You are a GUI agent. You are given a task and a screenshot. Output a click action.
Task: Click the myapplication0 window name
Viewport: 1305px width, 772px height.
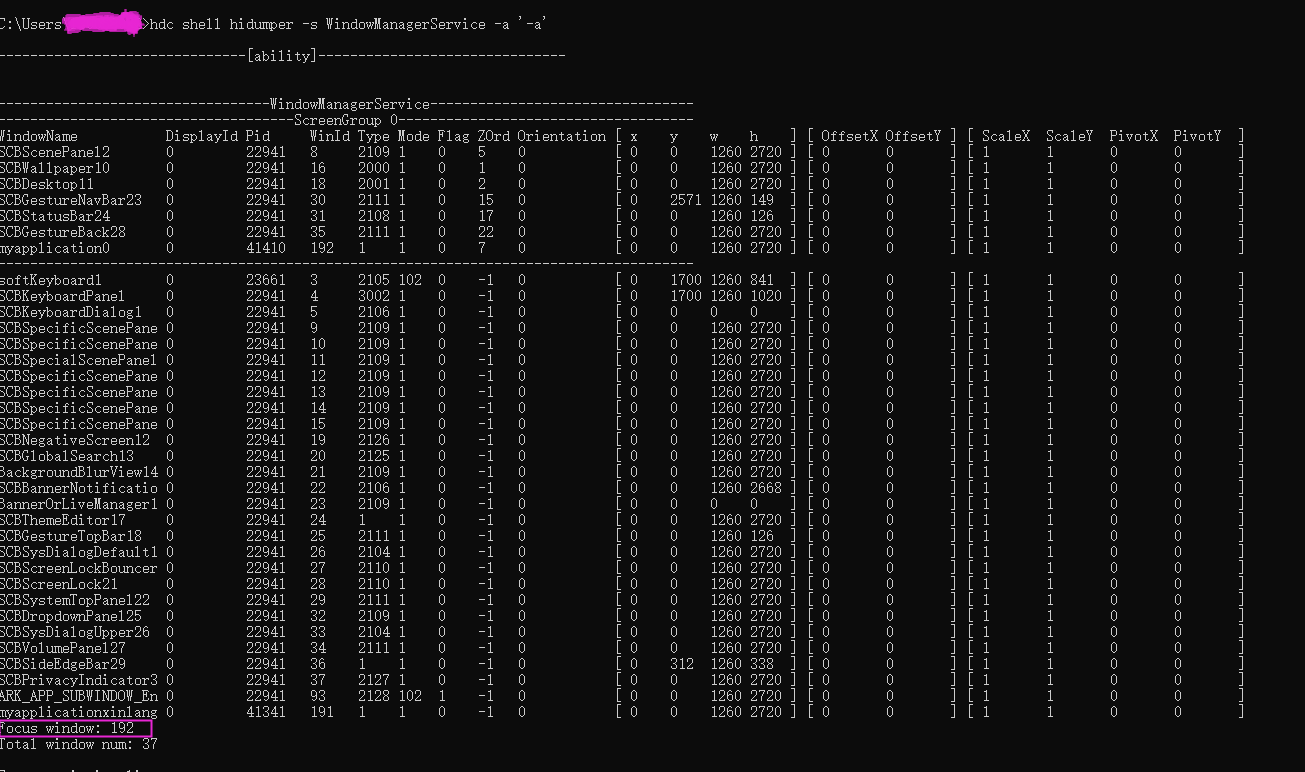55,248
